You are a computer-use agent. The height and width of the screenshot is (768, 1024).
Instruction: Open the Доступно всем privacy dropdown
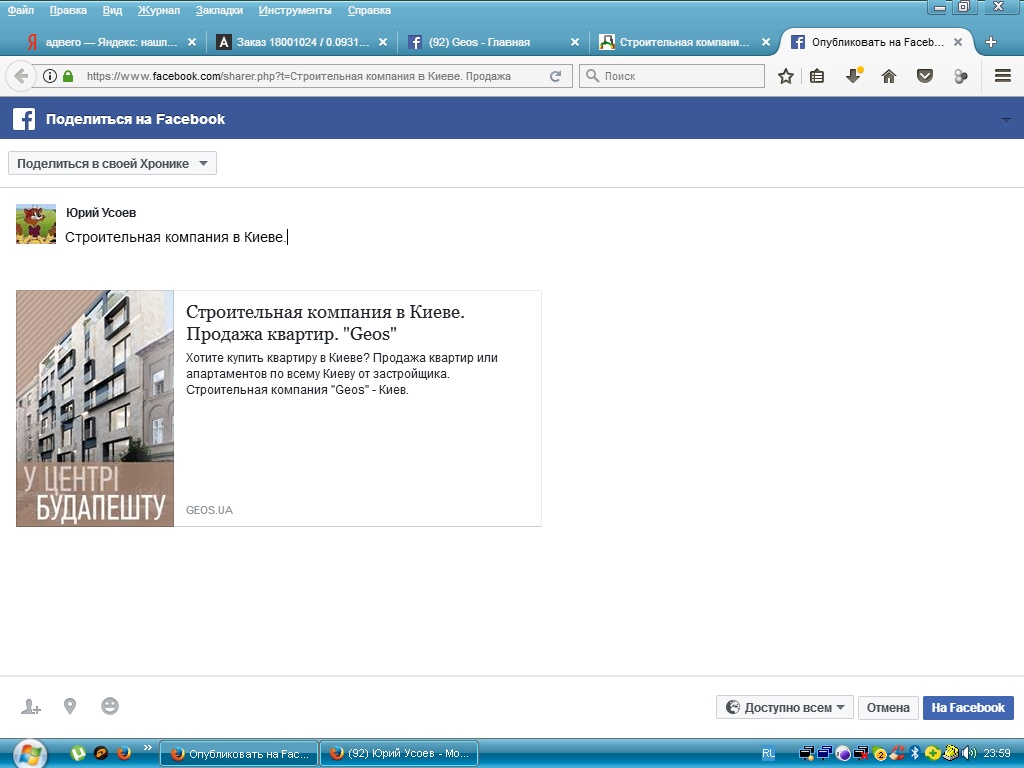coord(784,707)
